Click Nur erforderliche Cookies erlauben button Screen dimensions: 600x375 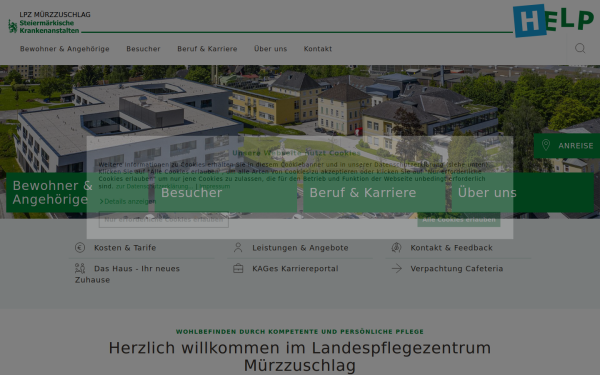(164, 220)
